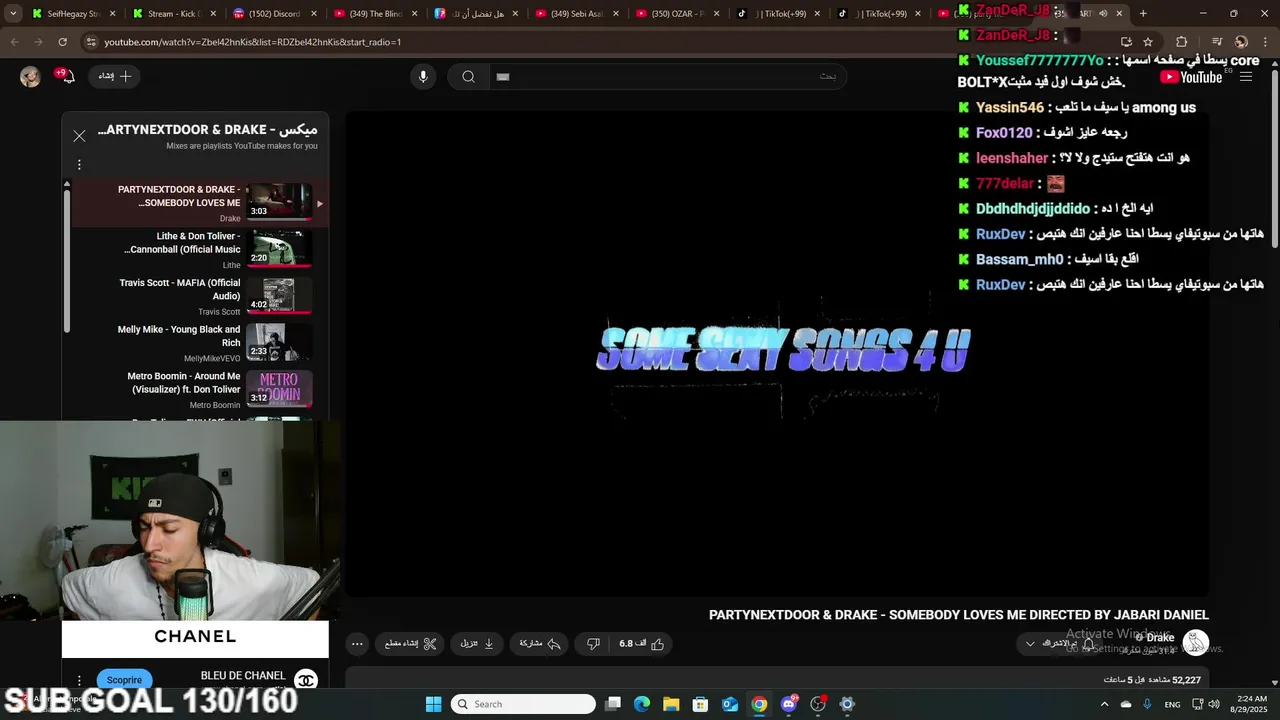Open the mix playlist three-dot options menu

[x=79, y=165]
